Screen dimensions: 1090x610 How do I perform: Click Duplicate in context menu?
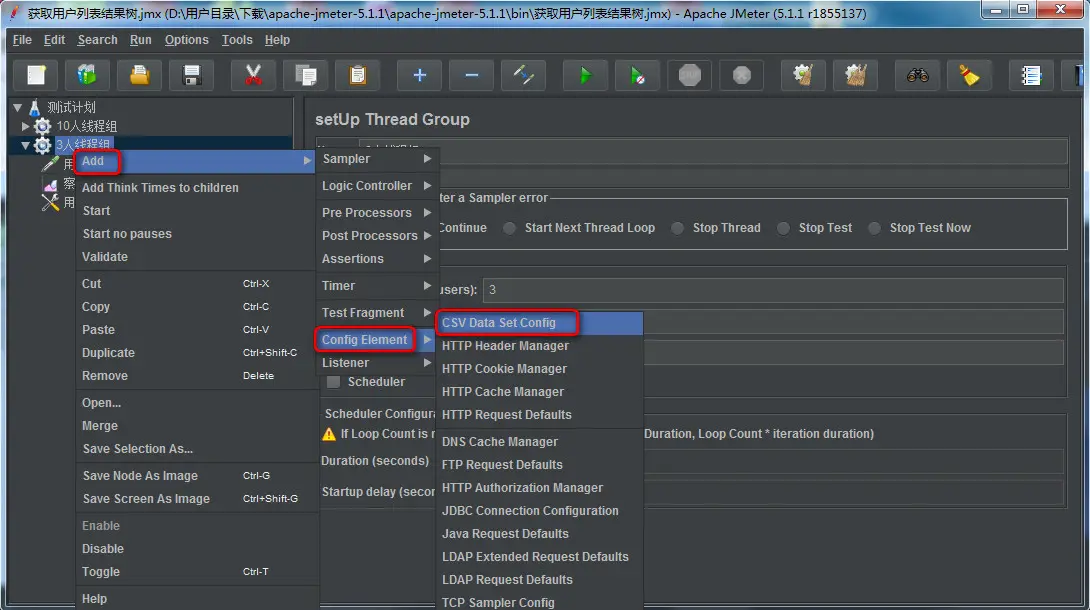pyautogui.click(x=196, y=352)
